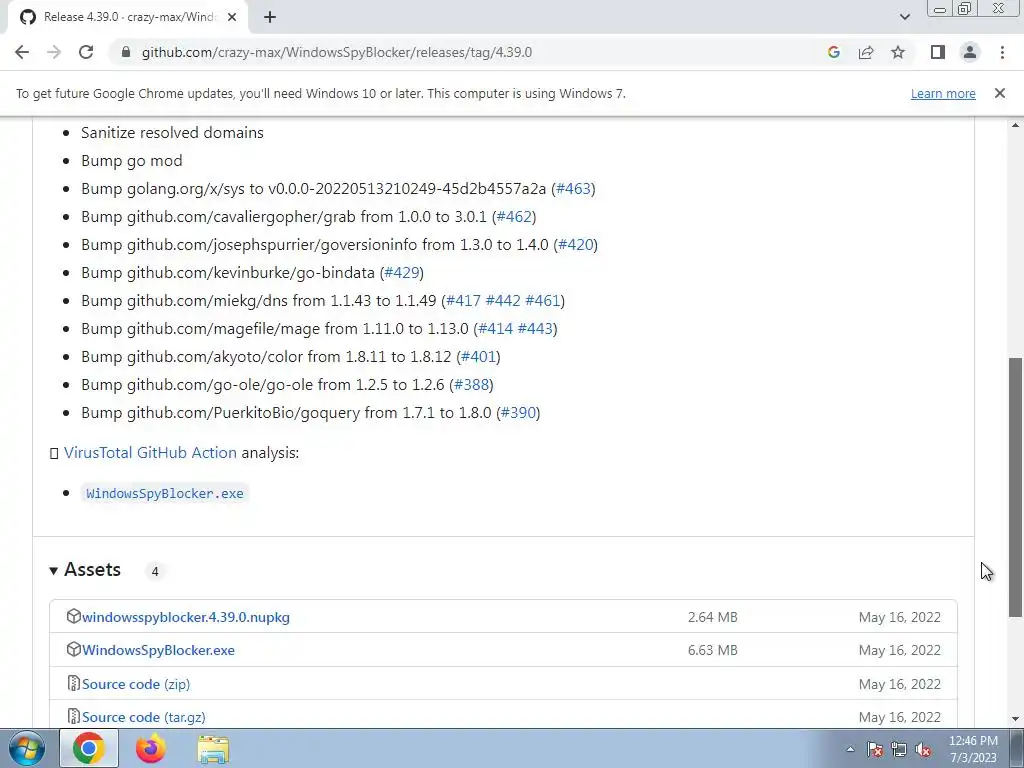Image resolution: width=1024 pixels, height=768 pixels.
Task: Open the Learn more link
Action: [x=943, y=93]
